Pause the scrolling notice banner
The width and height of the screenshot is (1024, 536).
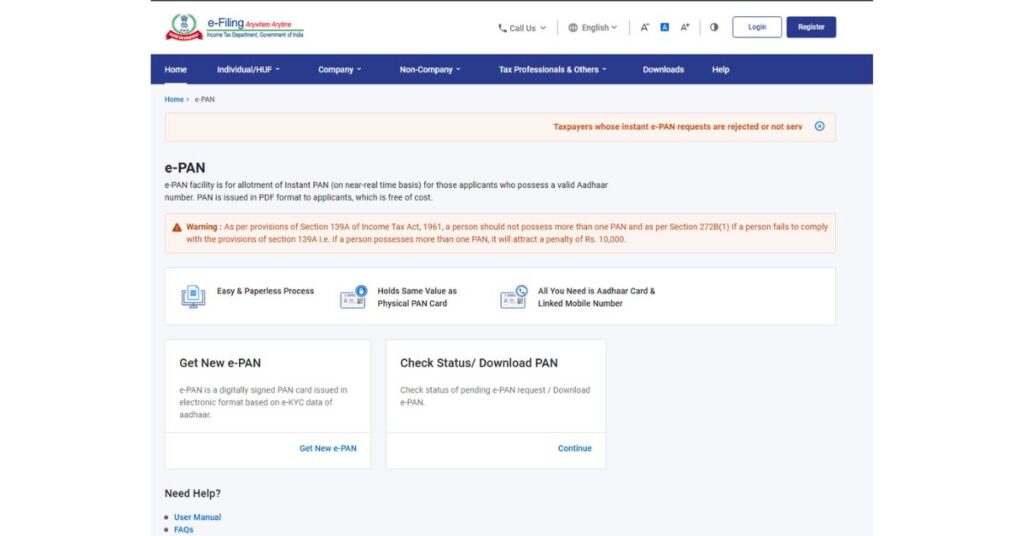point(820,126)
